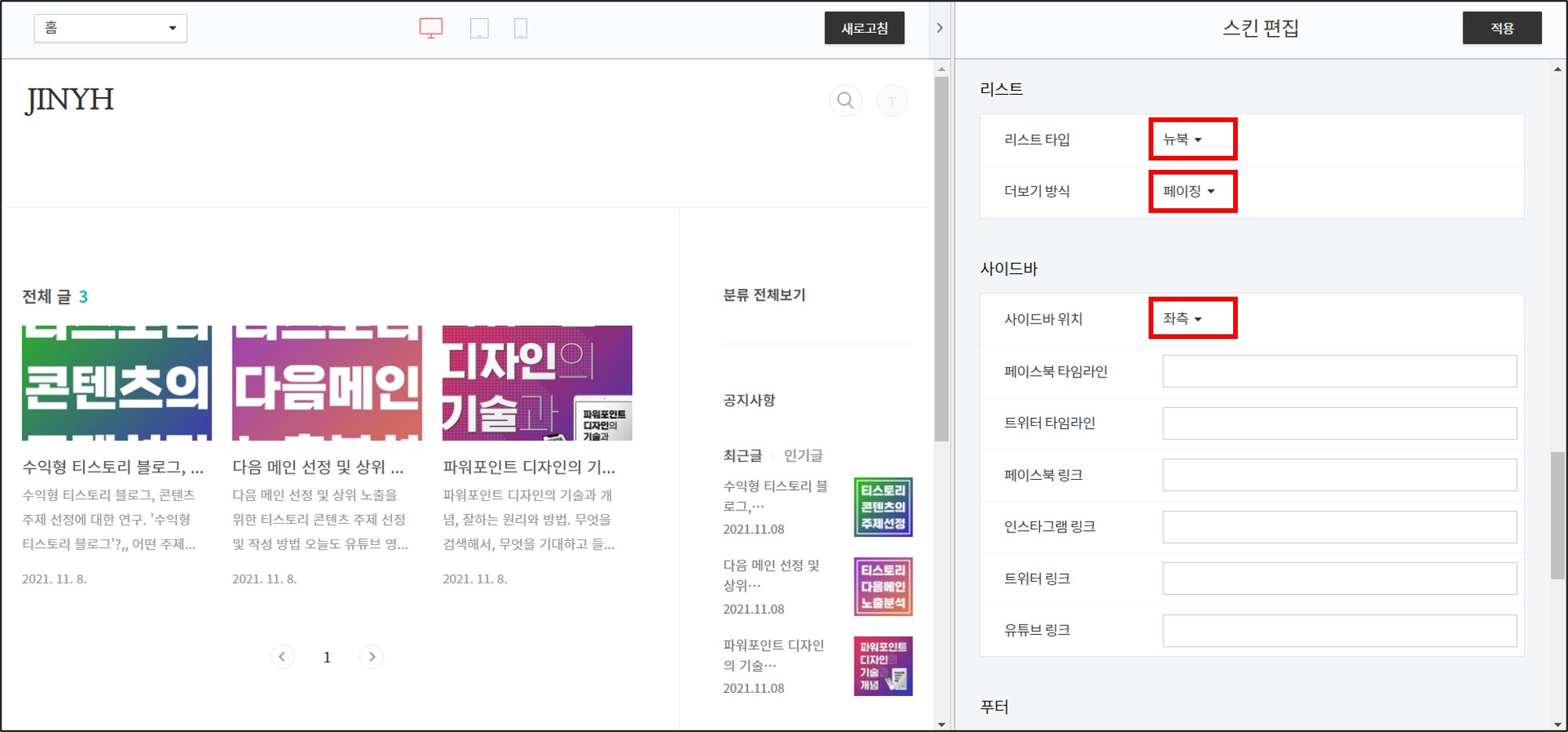Viewport: 1568px width, 732px height.
Task: Click into 인스타그램 링크 input field
Action: [x=1340, y=527]
